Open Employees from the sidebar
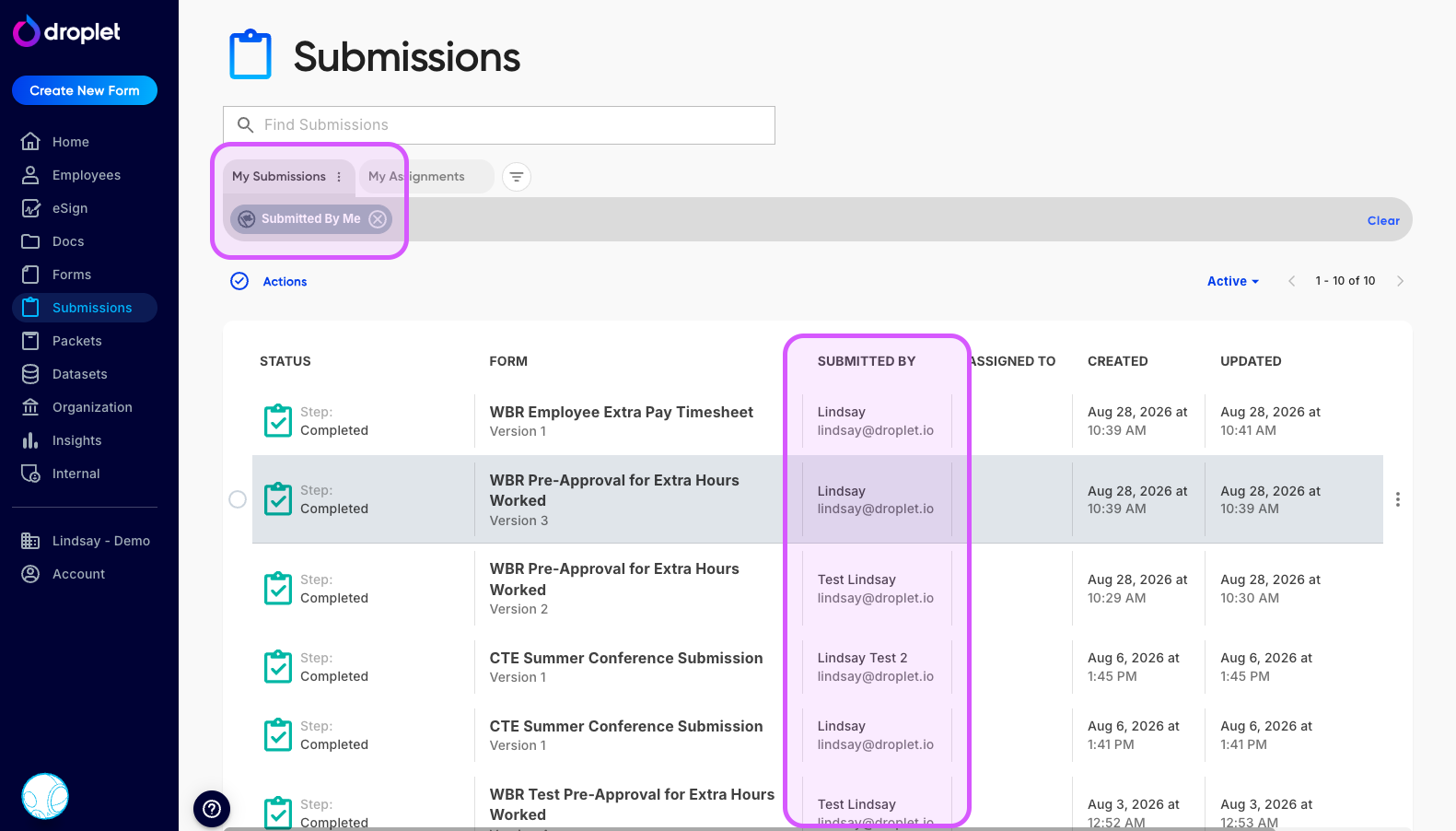Screen dimensions: 1456x831 click(85, 175)
